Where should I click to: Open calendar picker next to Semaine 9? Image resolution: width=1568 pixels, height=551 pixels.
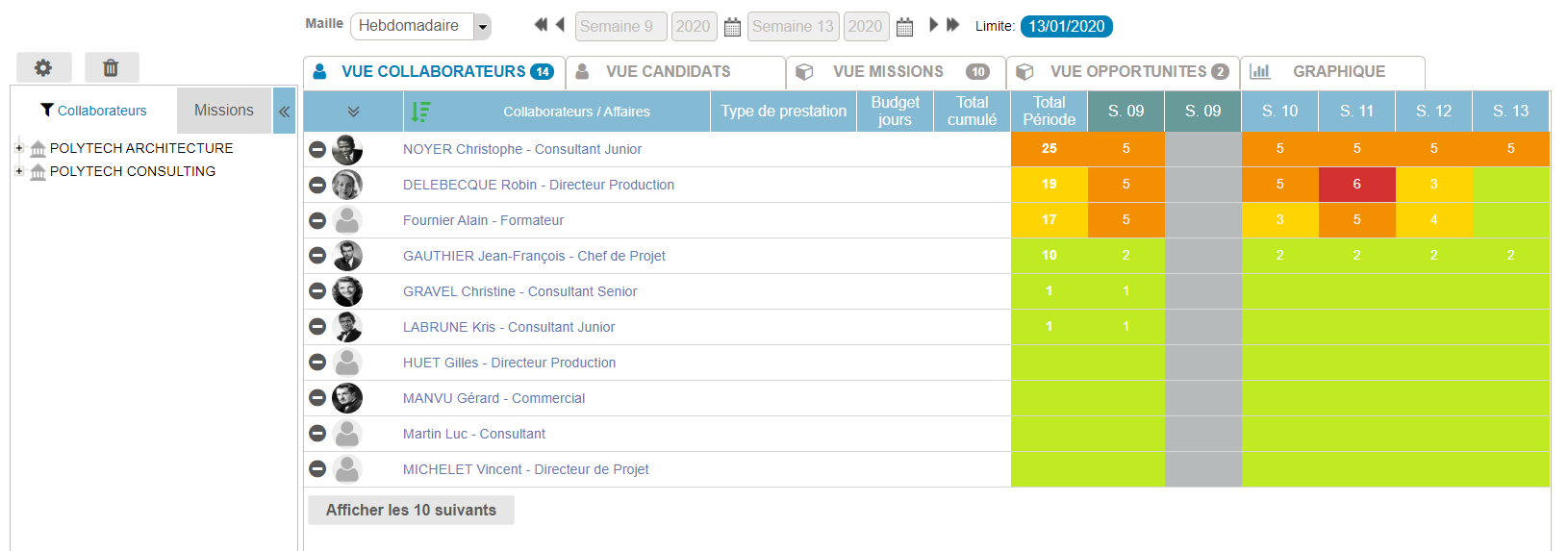(x=732, y=27)
